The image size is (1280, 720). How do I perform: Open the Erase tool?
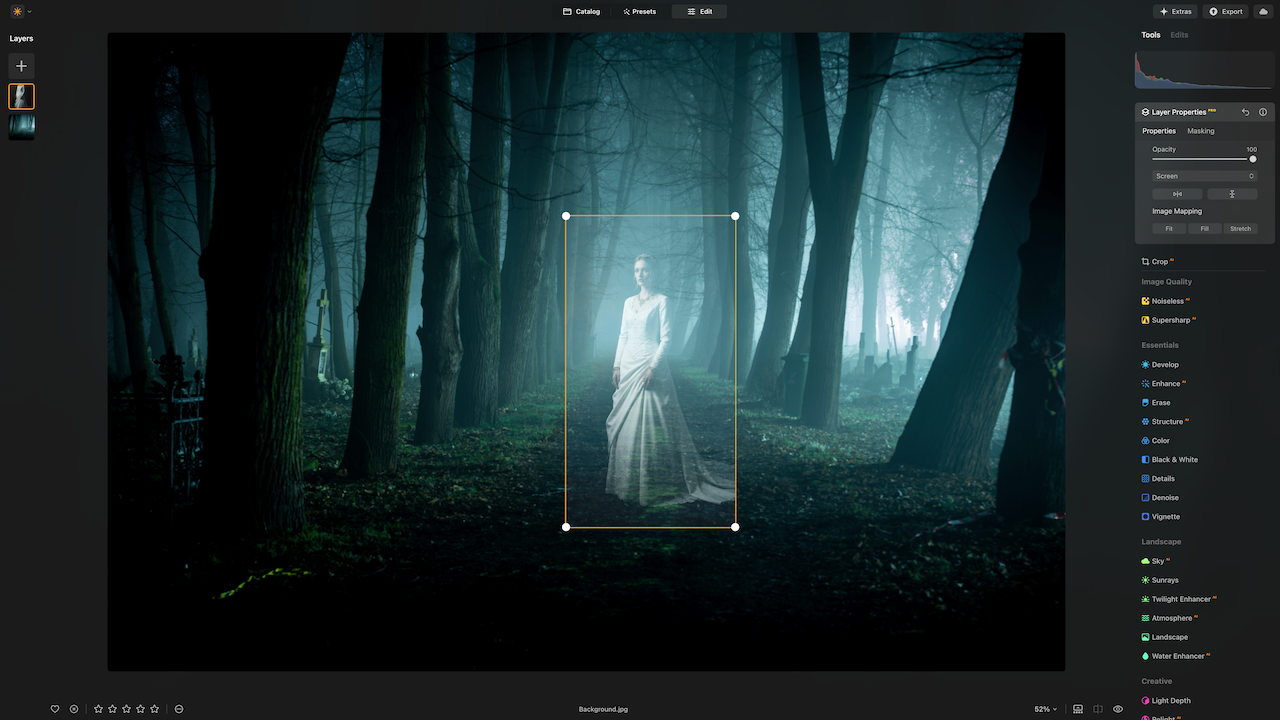1156,403
